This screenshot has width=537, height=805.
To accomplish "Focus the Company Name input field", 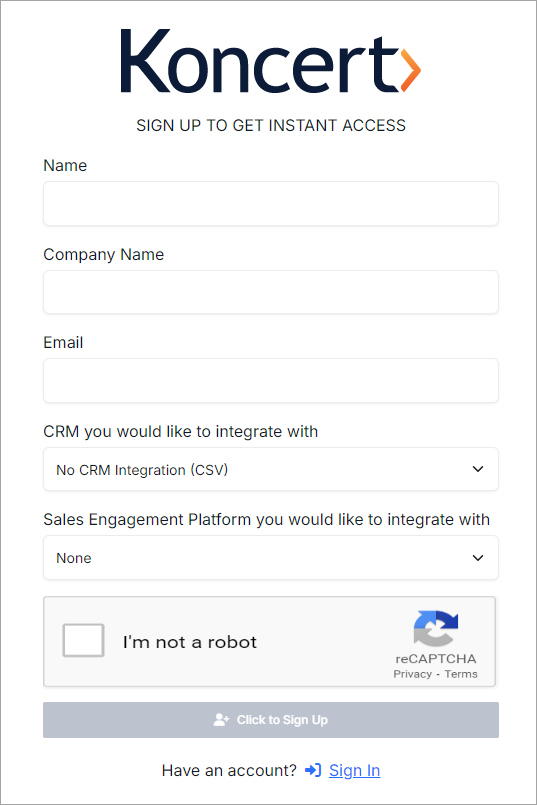I will coord(271,292).
